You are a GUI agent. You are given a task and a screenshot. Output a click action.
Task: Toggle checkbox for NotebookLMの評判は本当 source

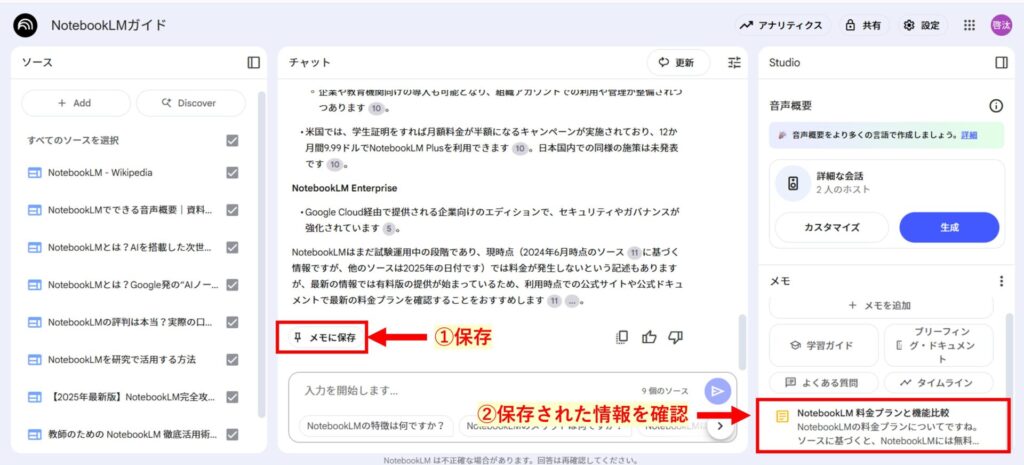pos(232,322)
